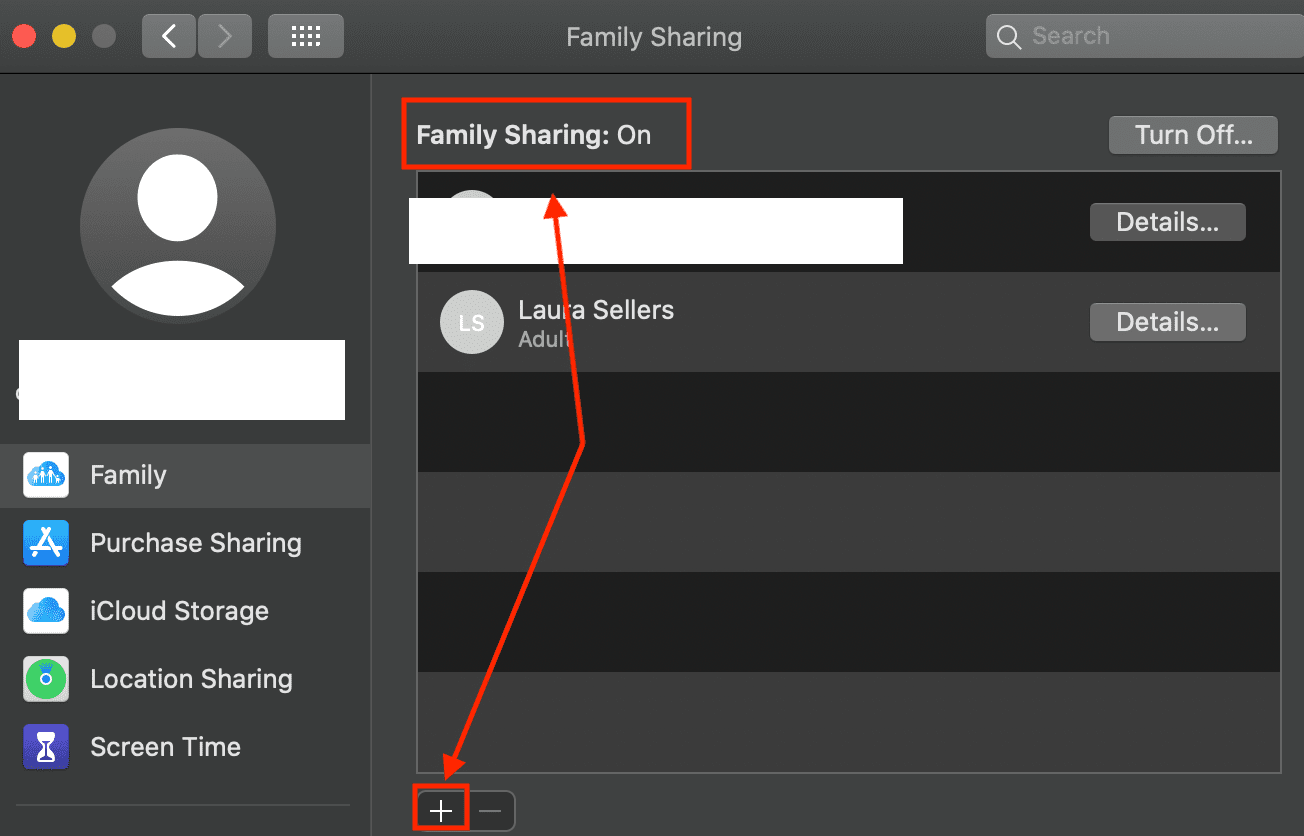The height and width of the screenshot is (836, 1304).
Task: Select the Purchase Sharing menu label
Action: pyautogui.click(x=196, y=543)
